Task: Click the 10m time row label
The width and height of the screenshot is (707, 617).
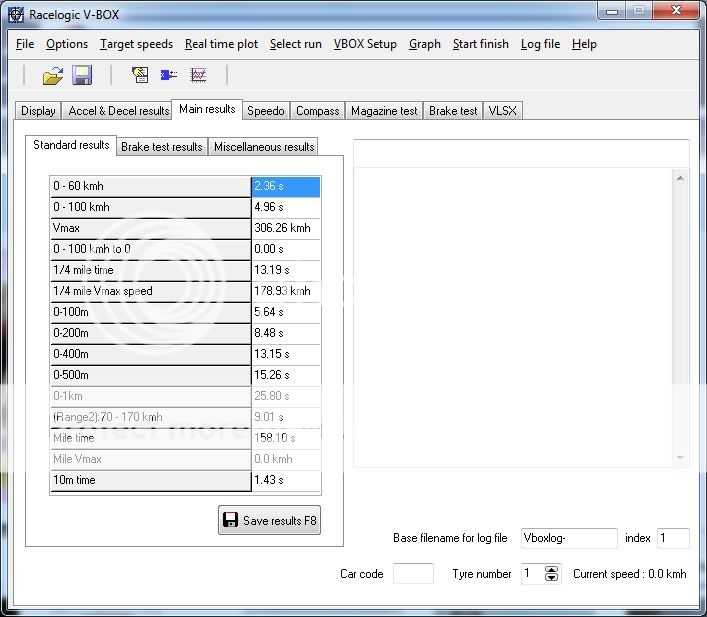Action: point(150,480)
